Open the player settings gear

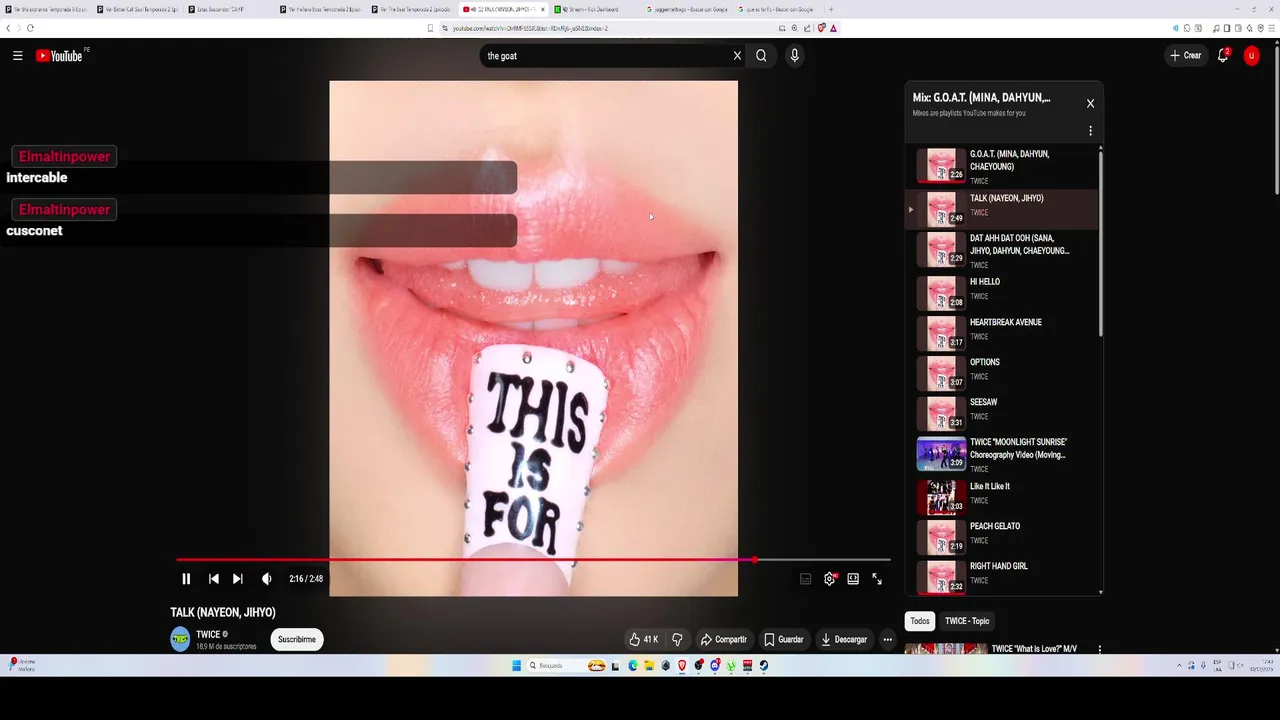[829, 579]
